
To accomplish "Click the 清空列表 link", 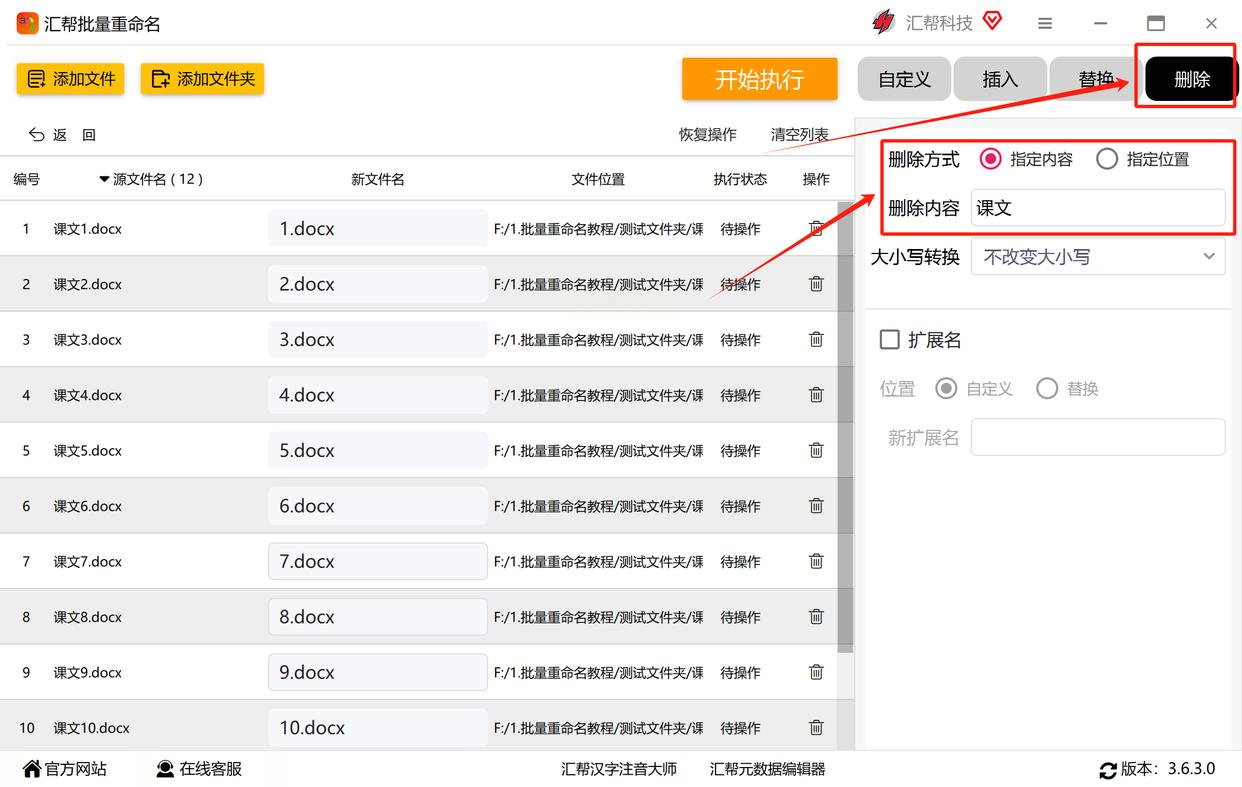I will (799, 135).
